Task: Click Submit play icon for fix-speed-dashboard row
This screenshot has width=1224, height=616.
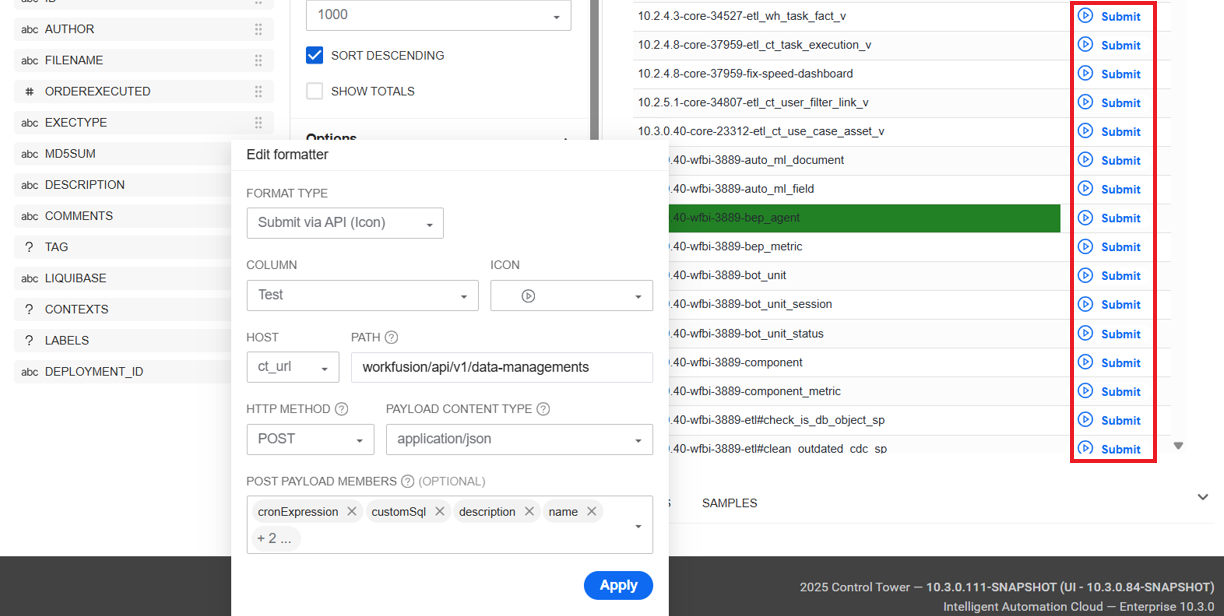Action: (x=1085, y=73)
